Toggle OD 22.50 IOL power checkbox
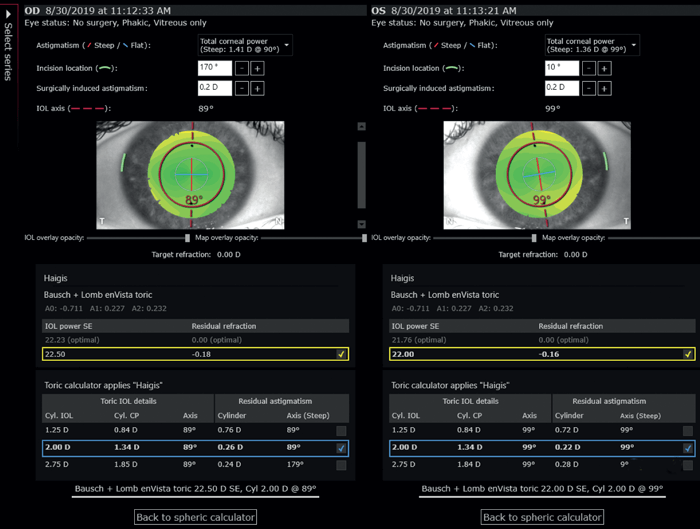Image resolution: width=700 pixels, height=529 pixels. click(x=341, y=354)
